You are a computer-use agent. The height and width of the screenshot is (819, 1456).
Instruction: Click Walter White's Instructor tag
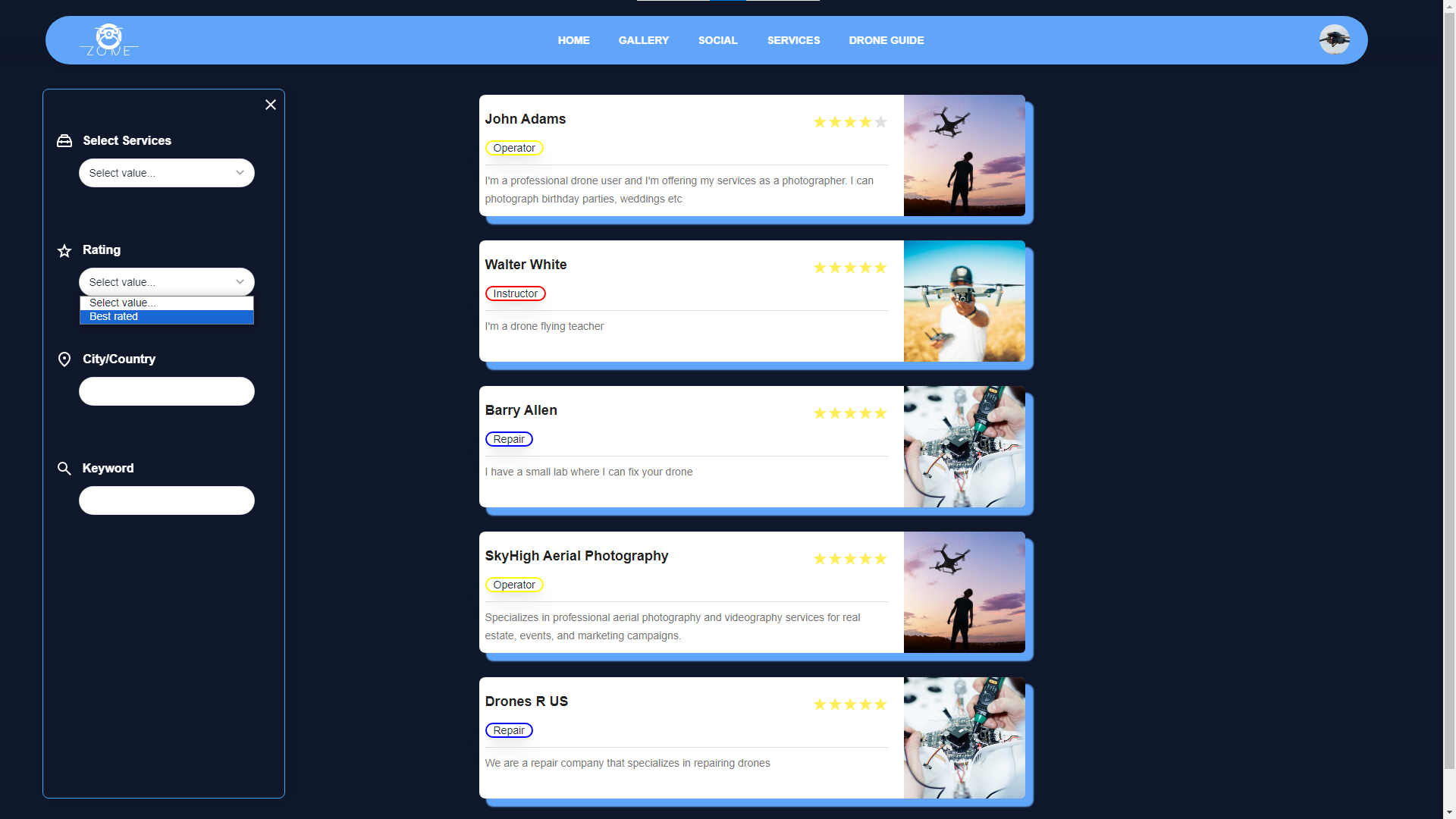(x=515, y=294)
